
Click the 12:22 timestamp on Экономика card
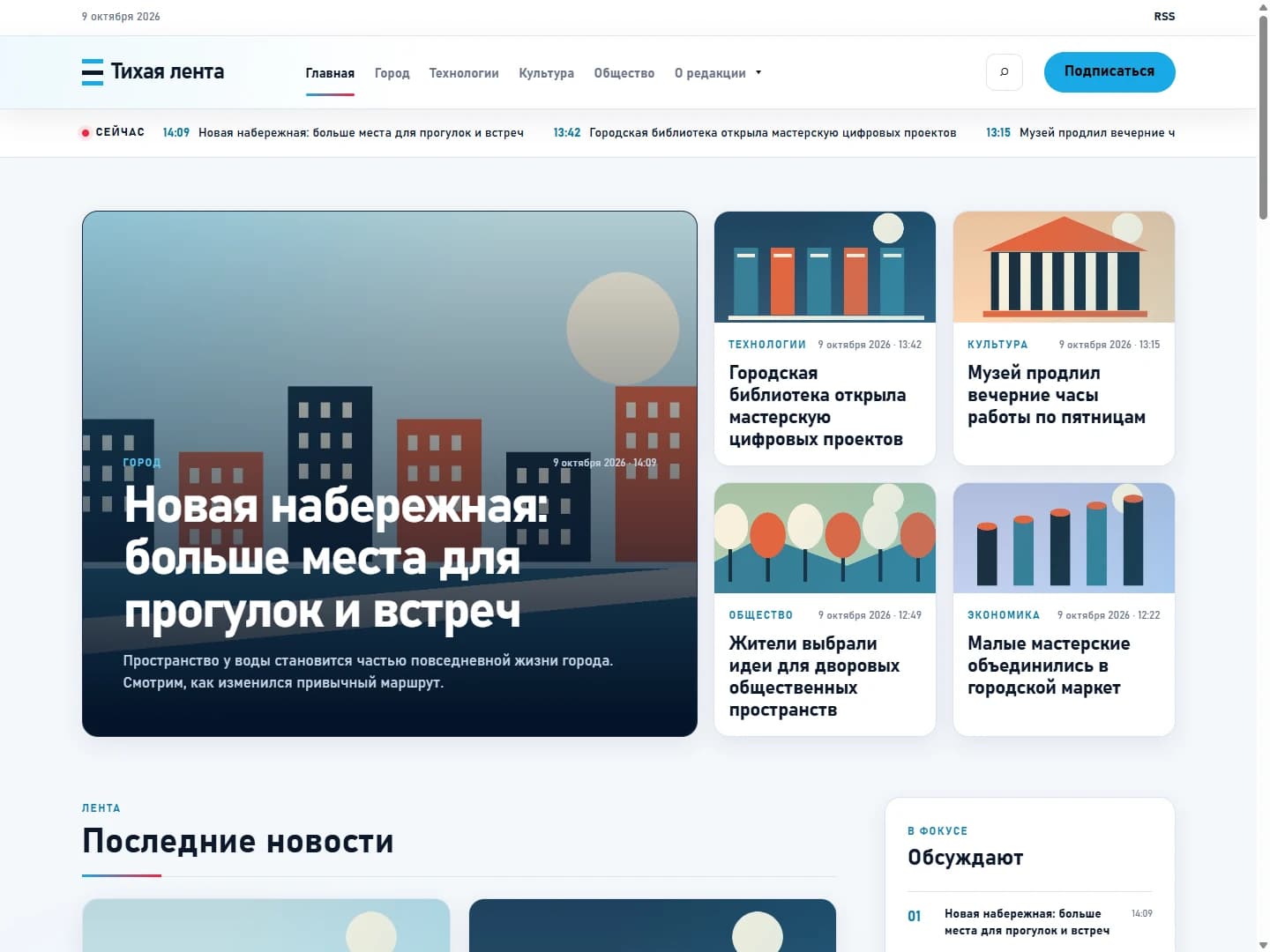tap(1149, 615)
